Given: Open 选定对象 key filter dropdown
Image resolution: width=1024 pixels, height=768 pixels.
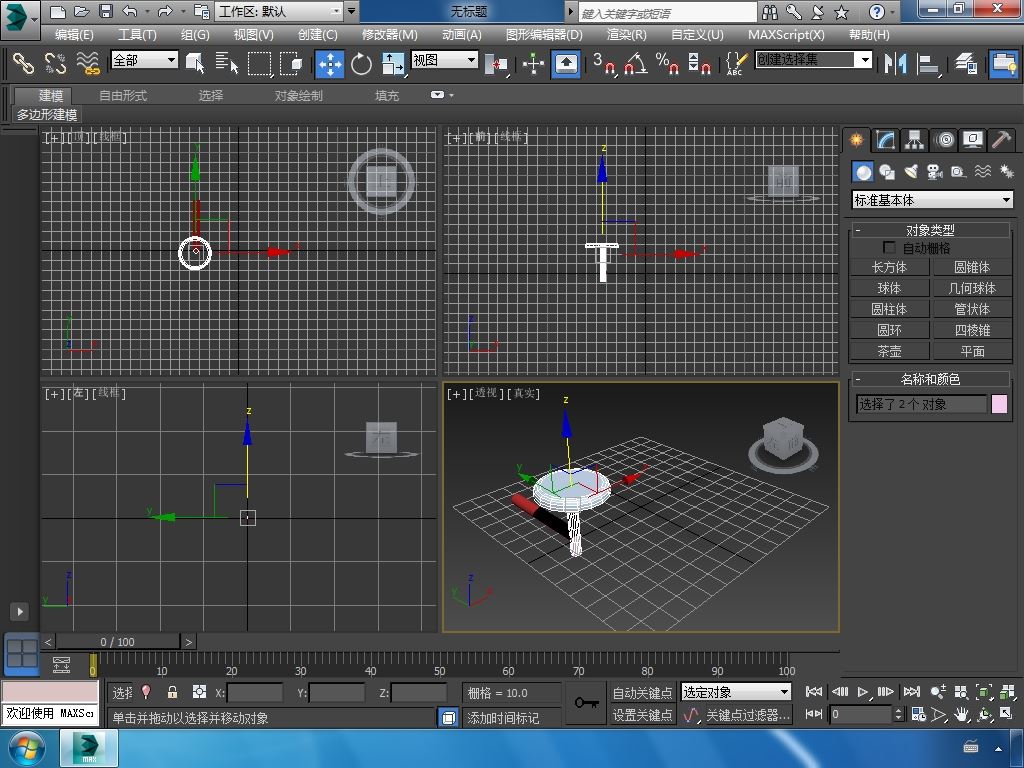Looking at the screenshot, I should pos(735,692).
